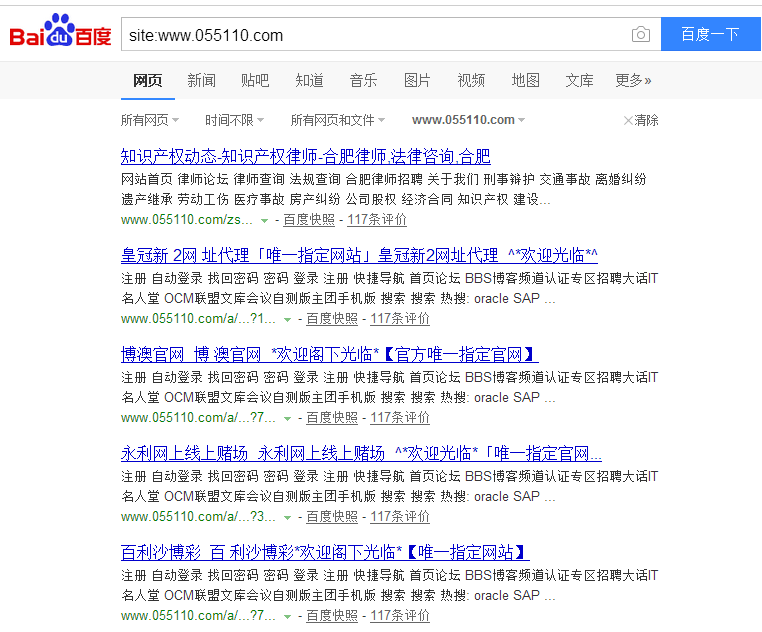Click the 清除 clear filters X icon

[x=628, y=120]
